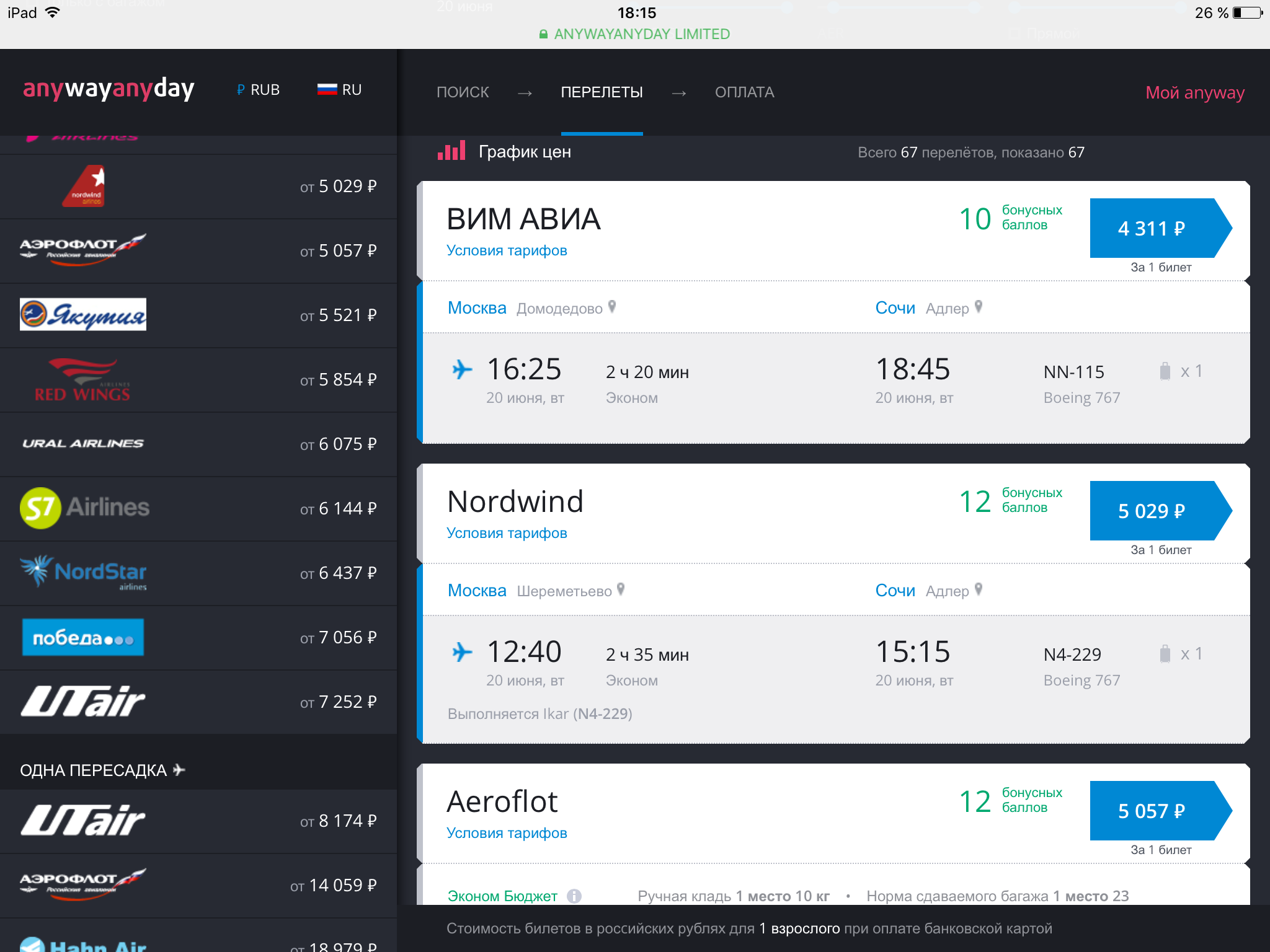The image size is (1270, 952).
Task: Tap the 18:15 clock in status bar
Action: click(x=636, y=13)
